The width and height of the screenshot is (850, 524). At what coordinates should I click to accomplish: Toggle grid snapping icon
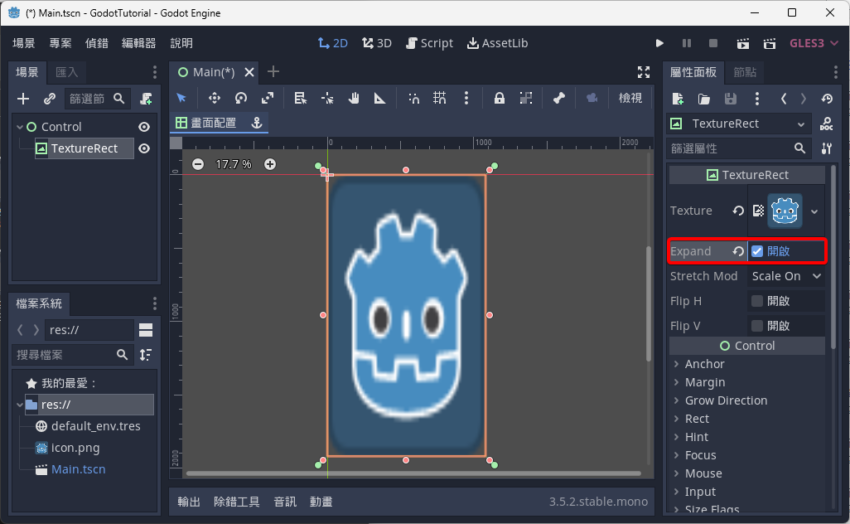[x=440, y=98]
